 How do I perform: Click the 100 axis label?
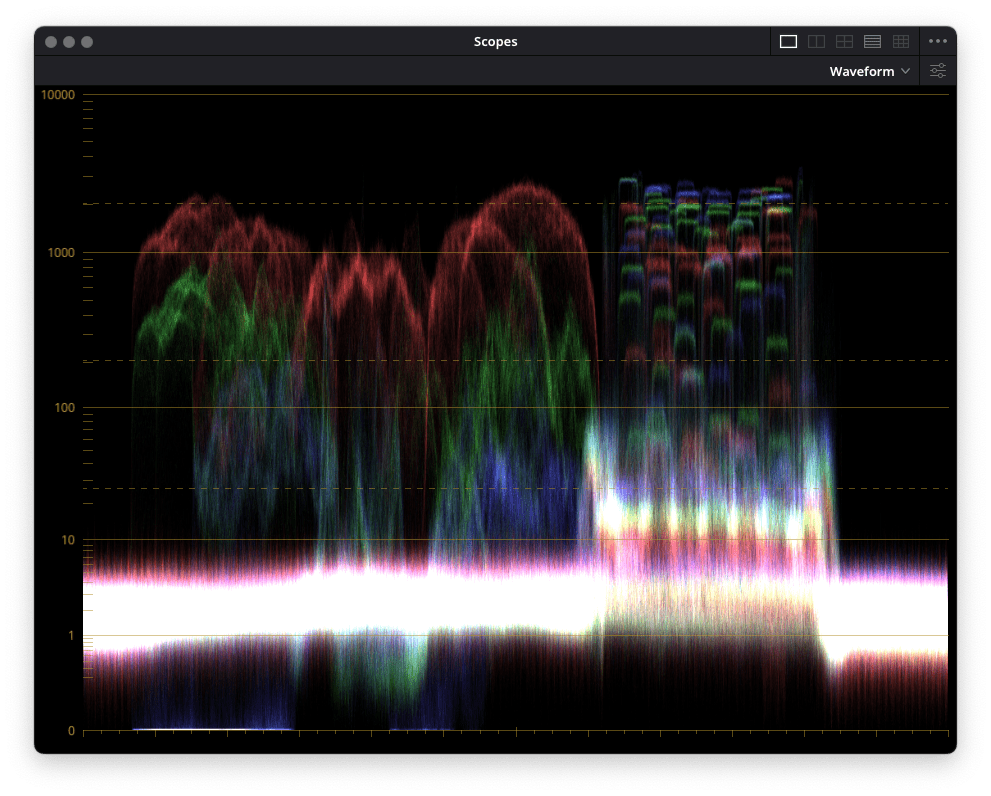tap(67, 407)
